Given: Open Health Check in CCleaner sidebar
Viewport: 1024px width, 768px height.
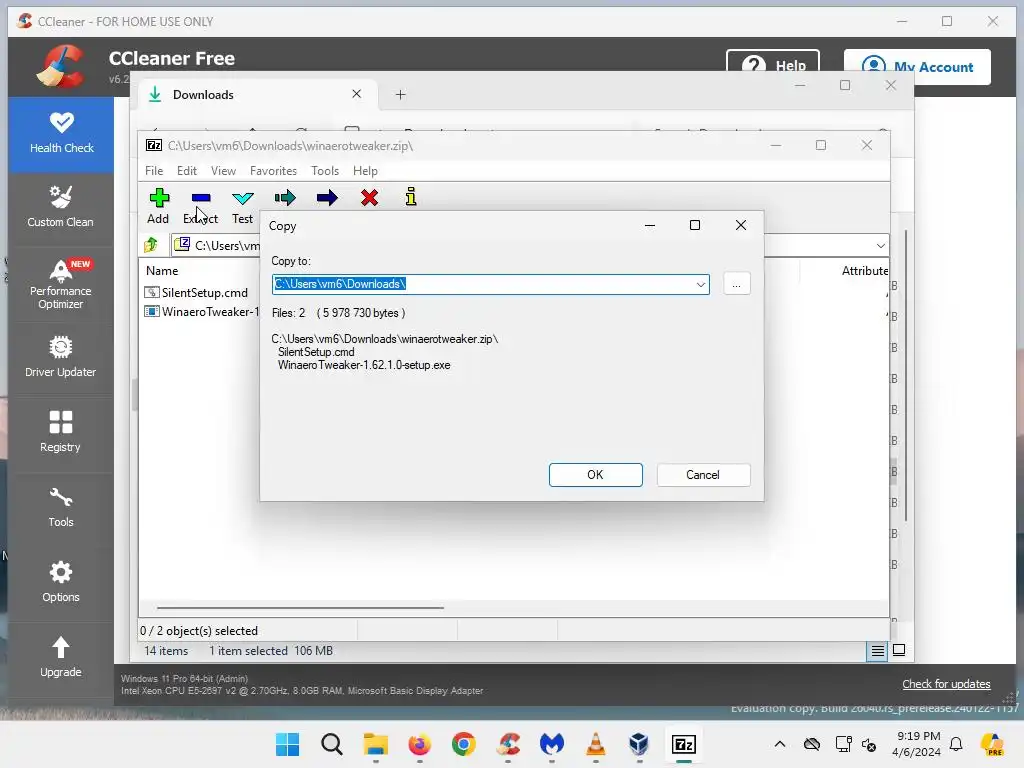Looking at the screenshot, I should [61, 133].
